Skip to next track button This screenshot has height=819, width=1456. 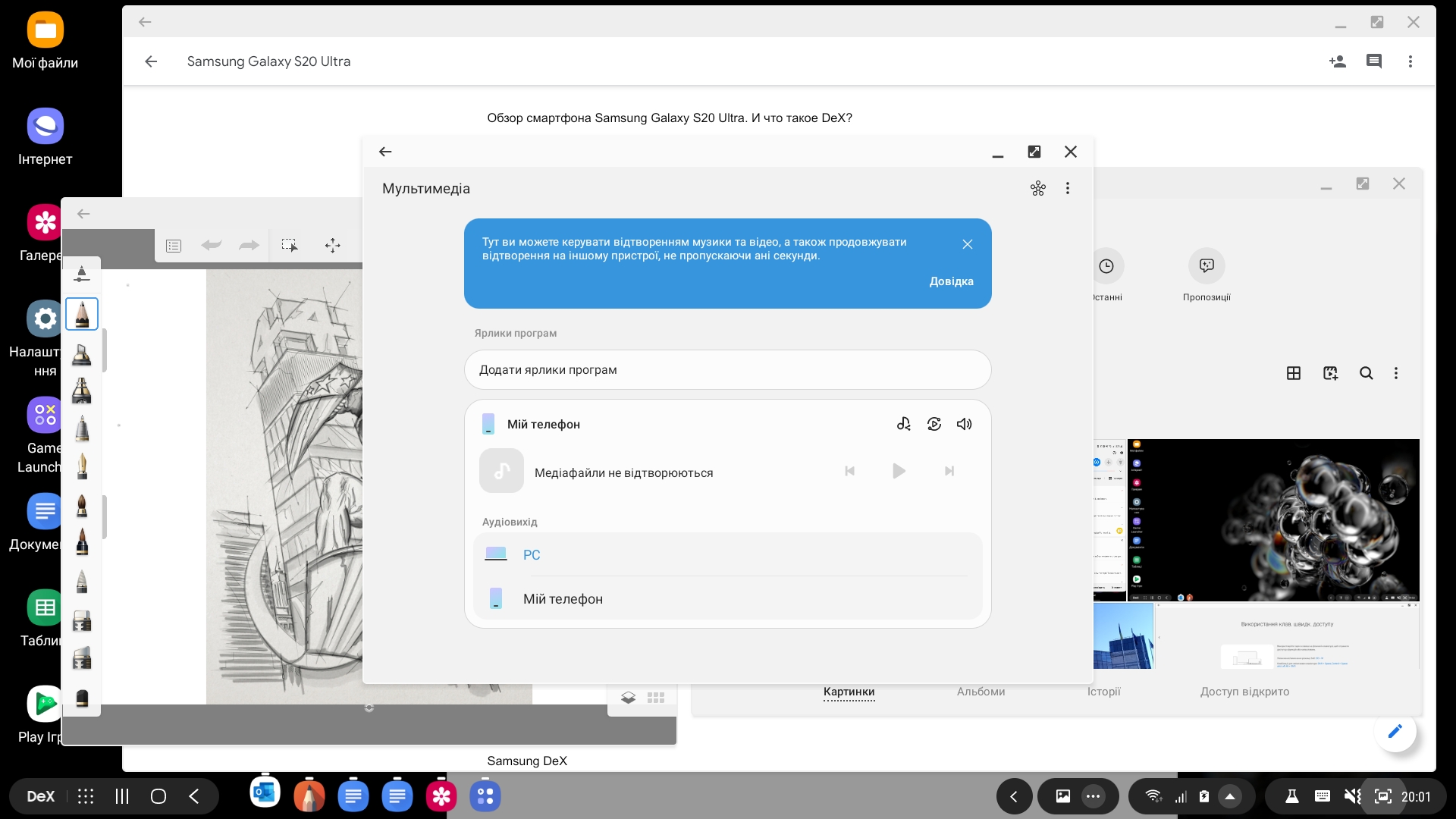click(x=949, y=471)
